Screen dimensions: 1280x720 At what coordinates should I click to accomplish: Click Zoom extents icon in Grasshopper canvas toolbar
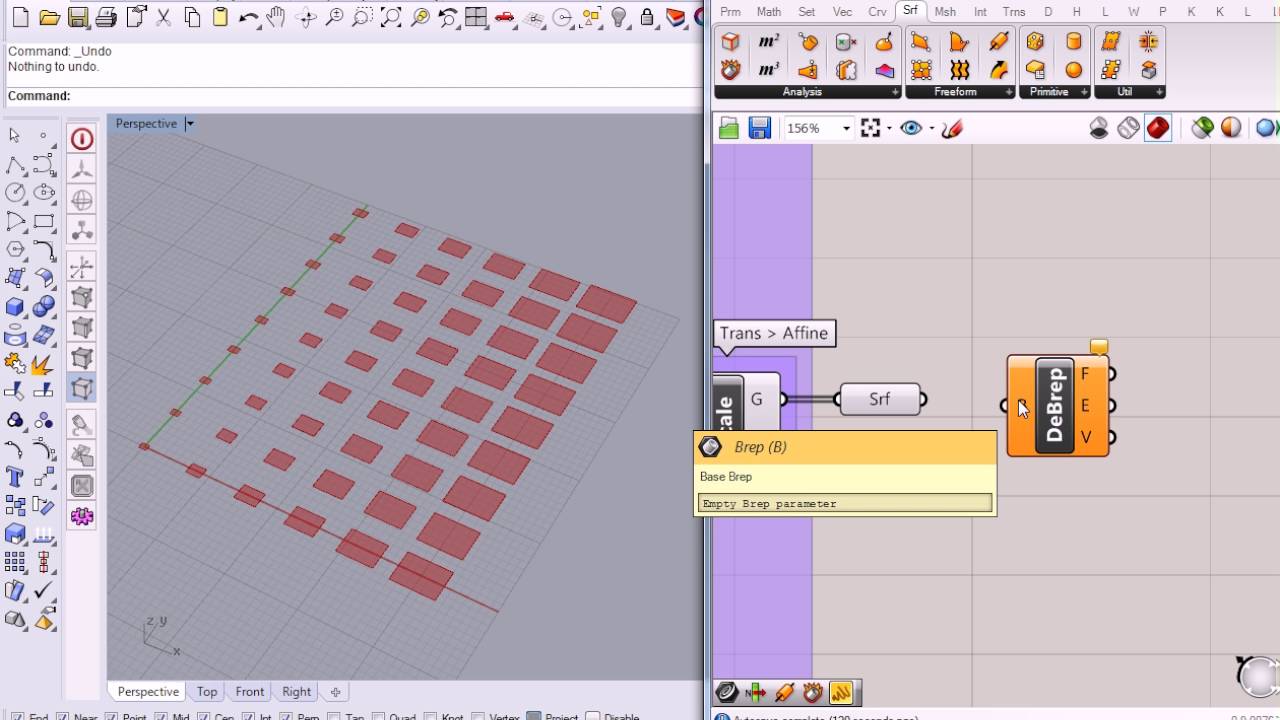(871, 128)
